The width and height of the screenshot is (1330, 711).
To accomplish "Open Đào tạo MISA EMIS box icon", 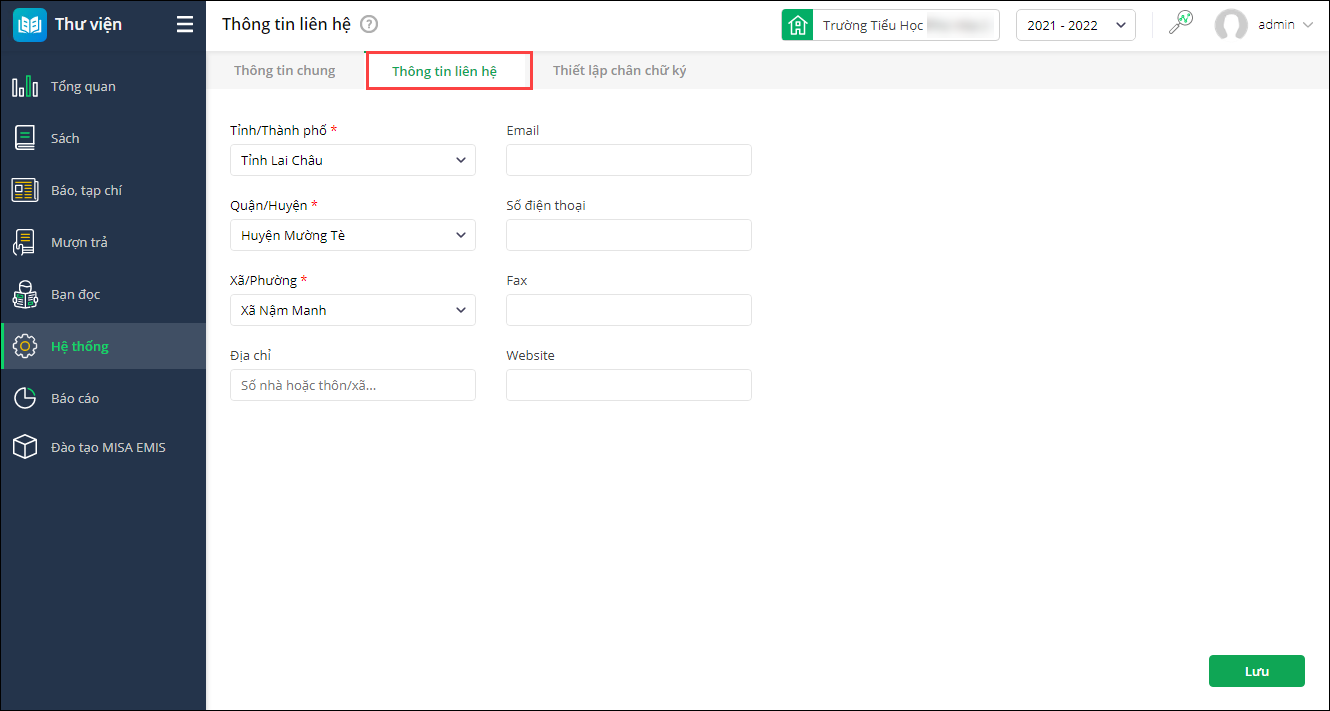I will tap(25, 447).
